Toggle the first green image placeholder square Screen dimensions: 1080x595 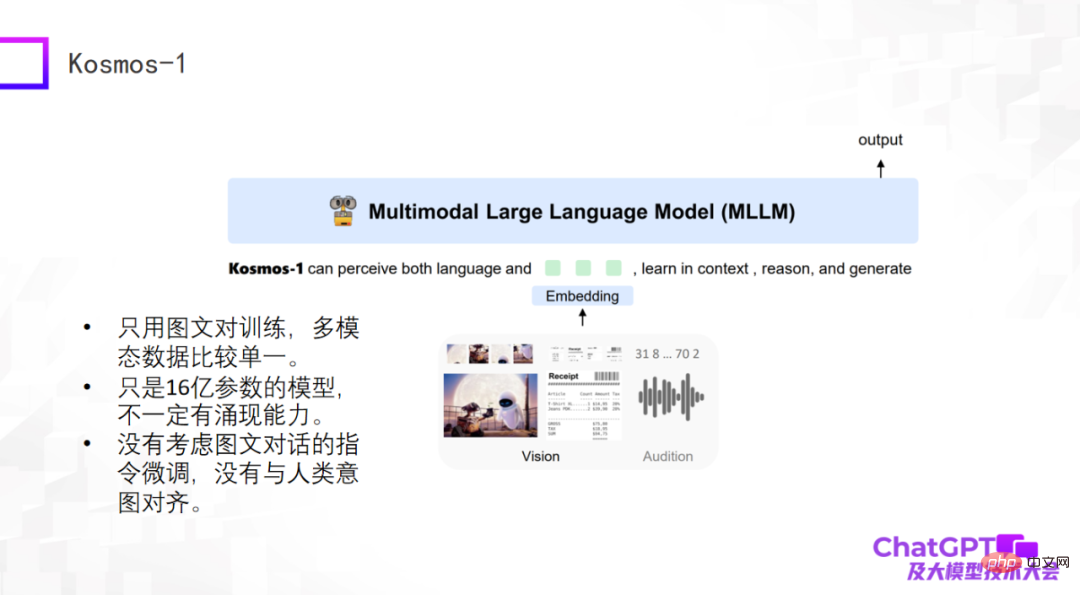[x=553, y=268]
